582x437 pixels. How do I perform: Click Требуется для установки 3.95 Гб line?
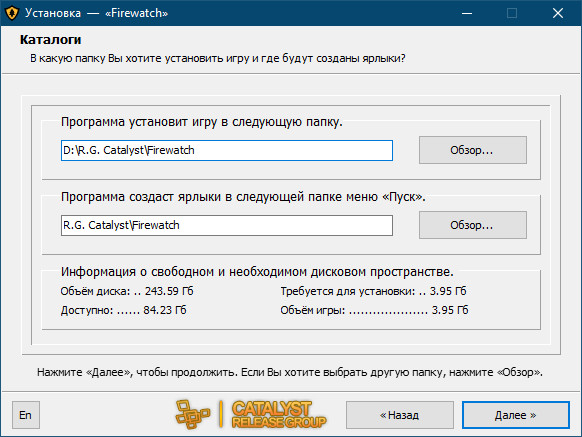click(373, 291)
